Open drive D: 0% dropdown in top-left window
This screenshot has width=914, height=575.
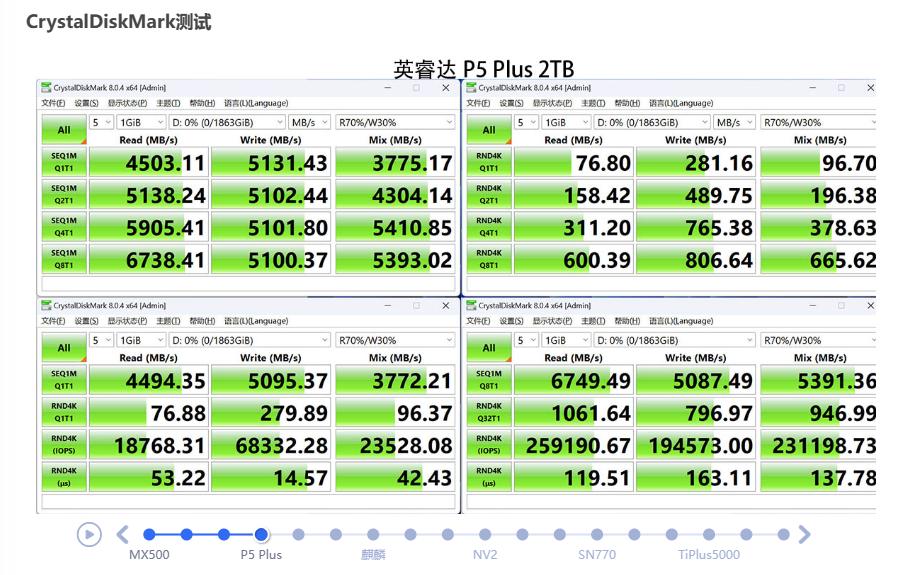[x=227, y=122]
